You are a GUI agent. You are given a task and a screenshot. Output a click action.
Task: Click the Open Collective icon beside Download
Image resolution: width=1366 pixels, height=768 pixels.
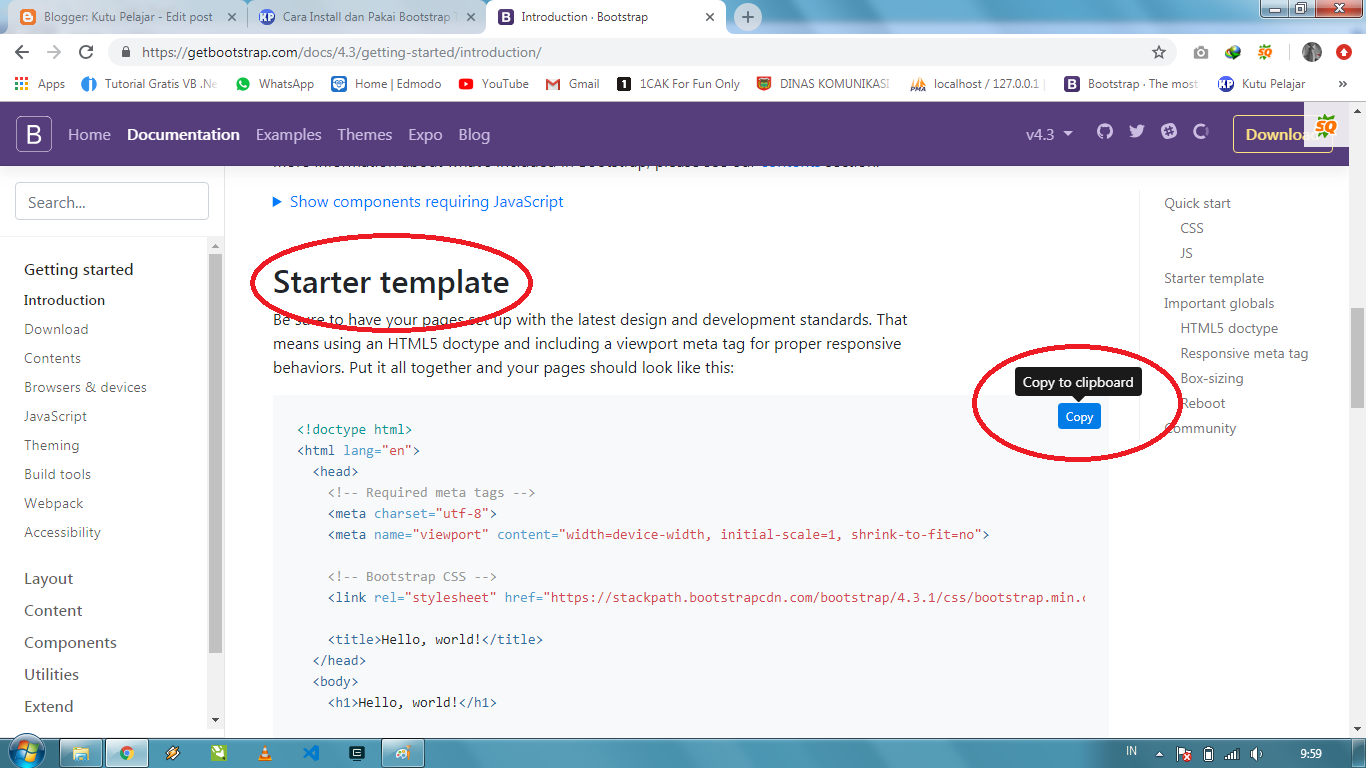coord(1200,130)
